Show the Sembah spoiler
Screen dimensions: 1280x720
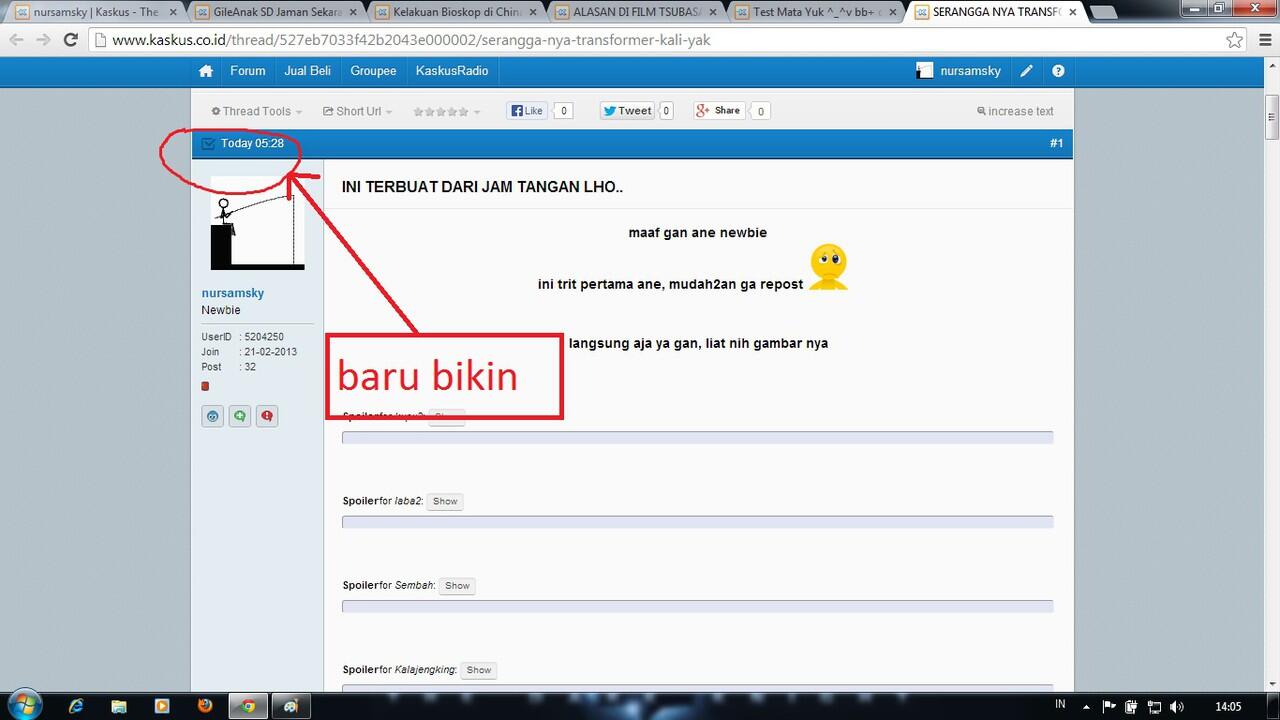457,585
